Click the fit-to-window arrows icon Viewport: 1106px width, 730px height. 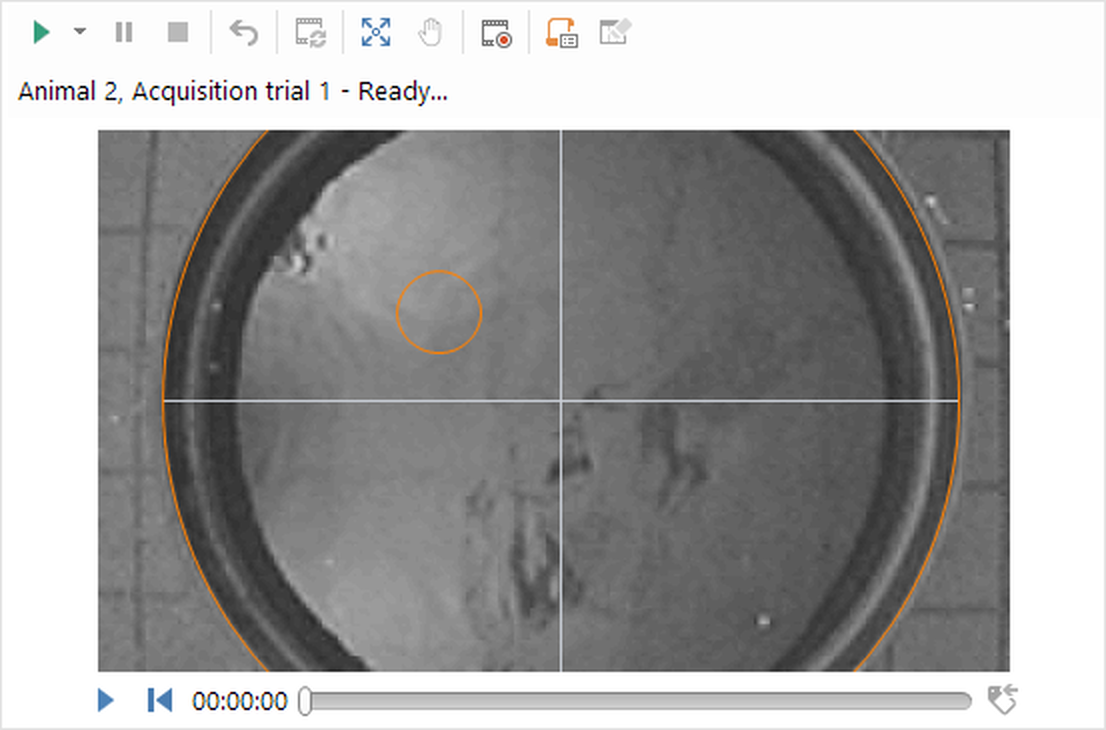tap(376, 33)
